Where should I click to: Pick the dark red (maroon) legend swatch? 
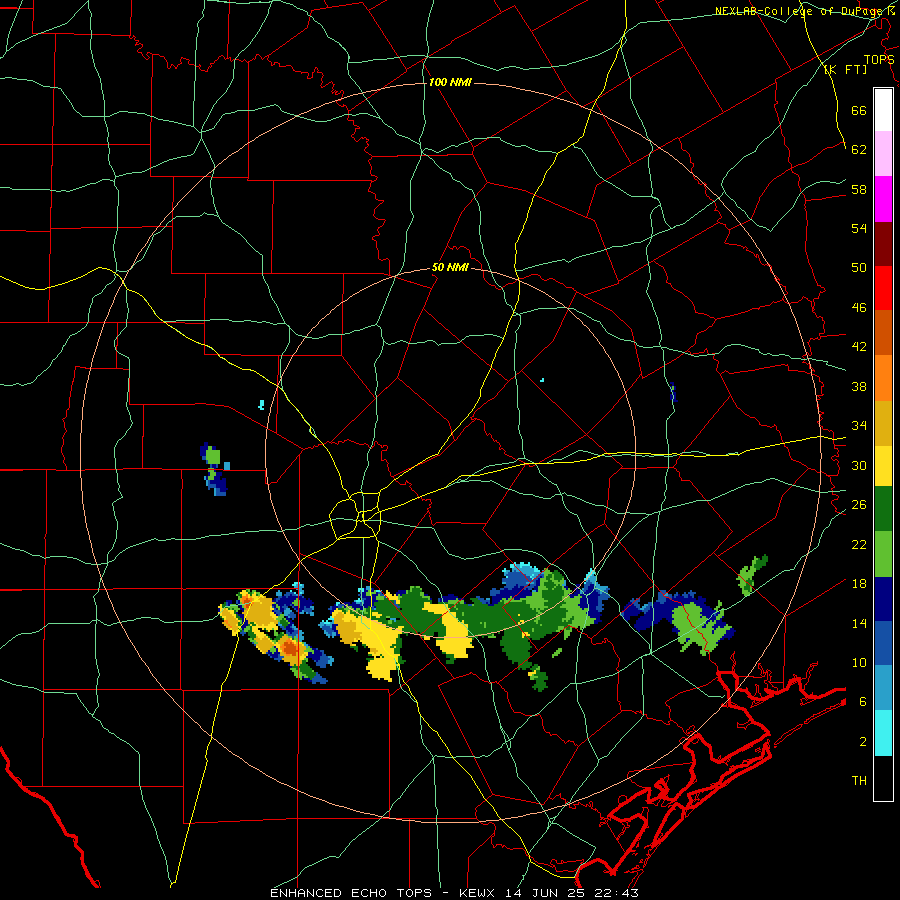883,244
